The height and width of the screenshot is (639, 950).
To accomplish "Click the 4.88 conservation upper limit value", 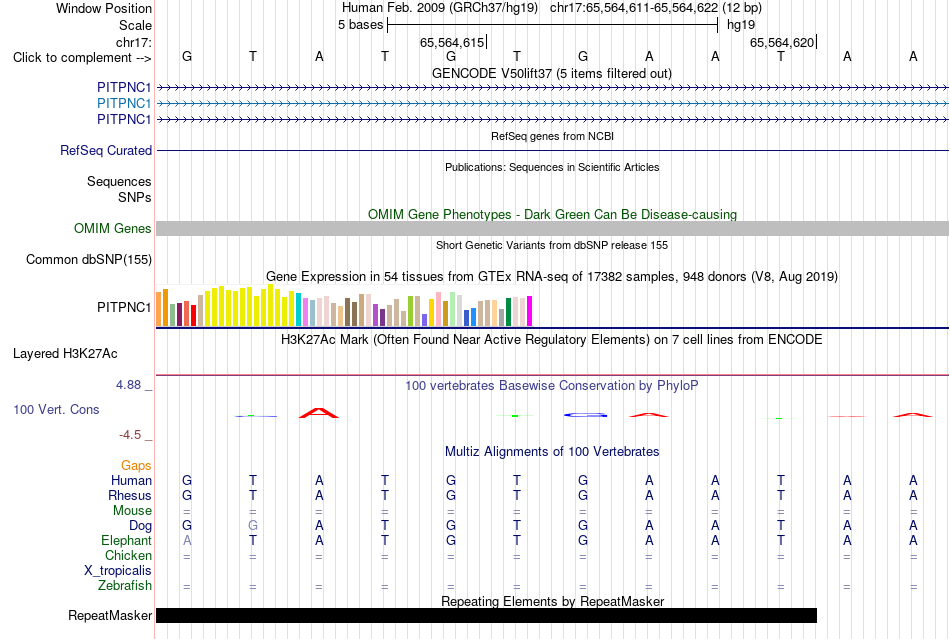I will pos(128,385).
